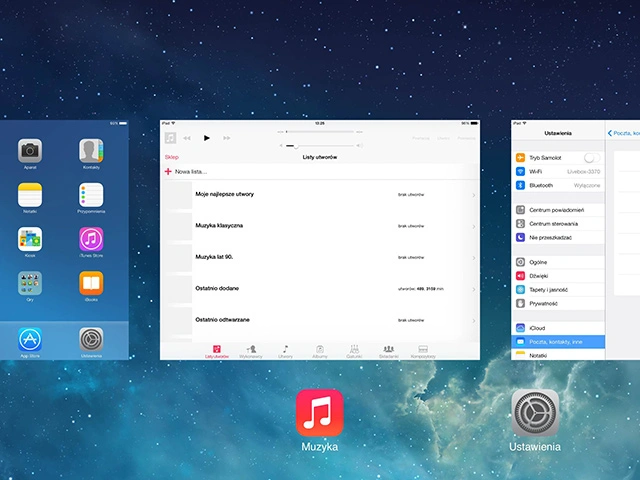Click the plus icon beside Nowa lista

click(x=168, y=171)
